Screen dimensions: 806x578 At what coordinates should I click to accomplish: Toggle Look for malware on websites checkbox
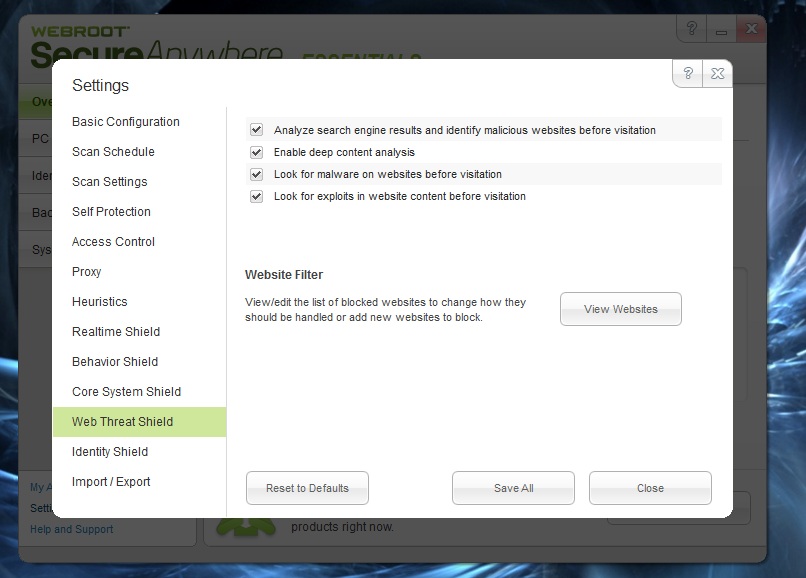(x=257, y=174)
